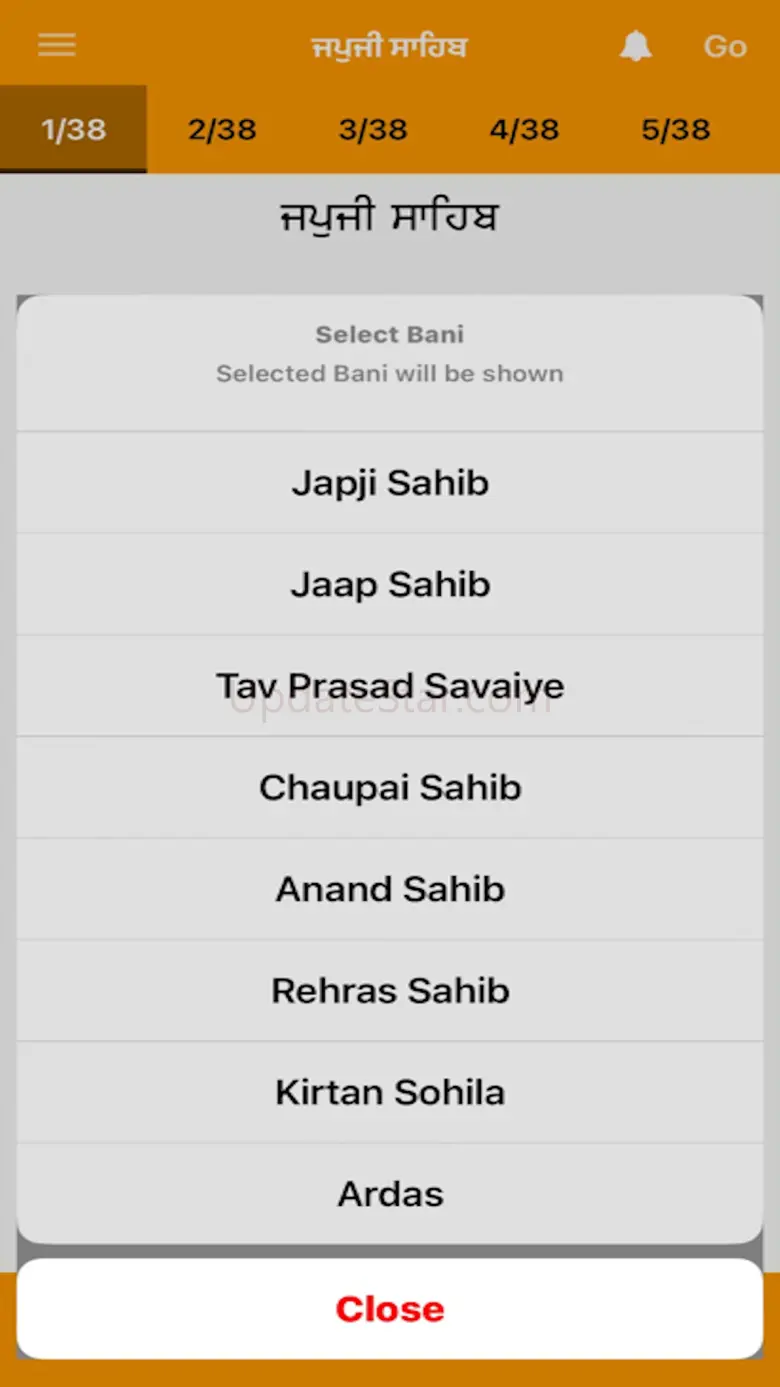
Task: Close the Select Bani sheet
Action: tap(390, 1309)
